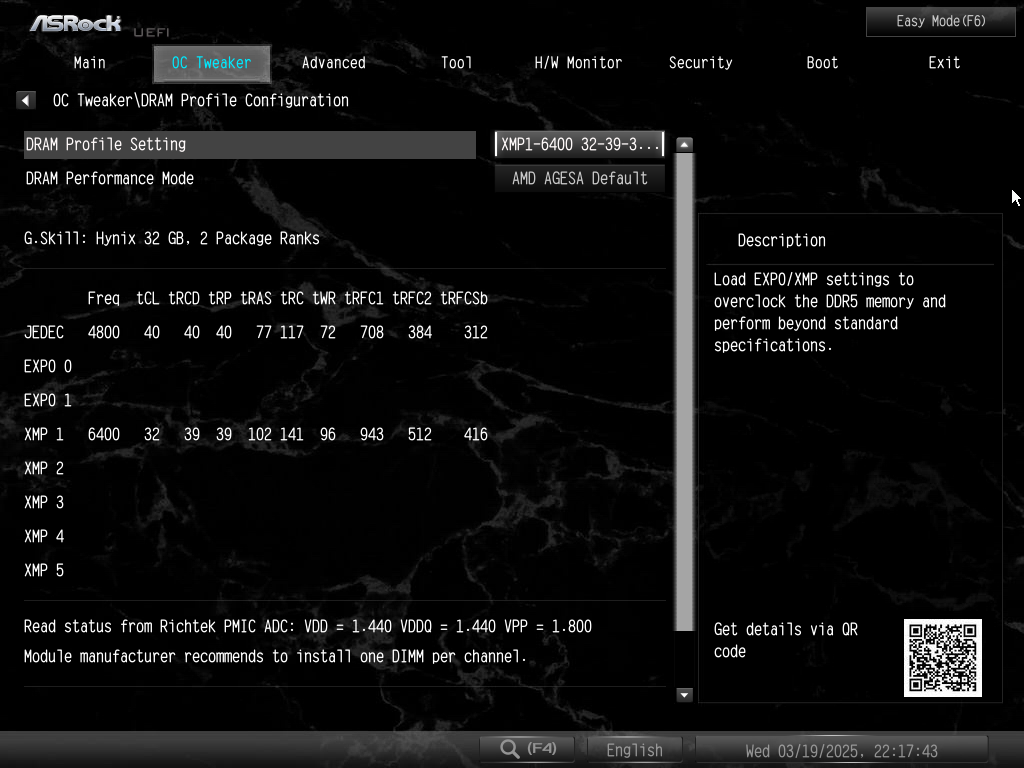Open the Advanced tab

click(x=333, y=63)
